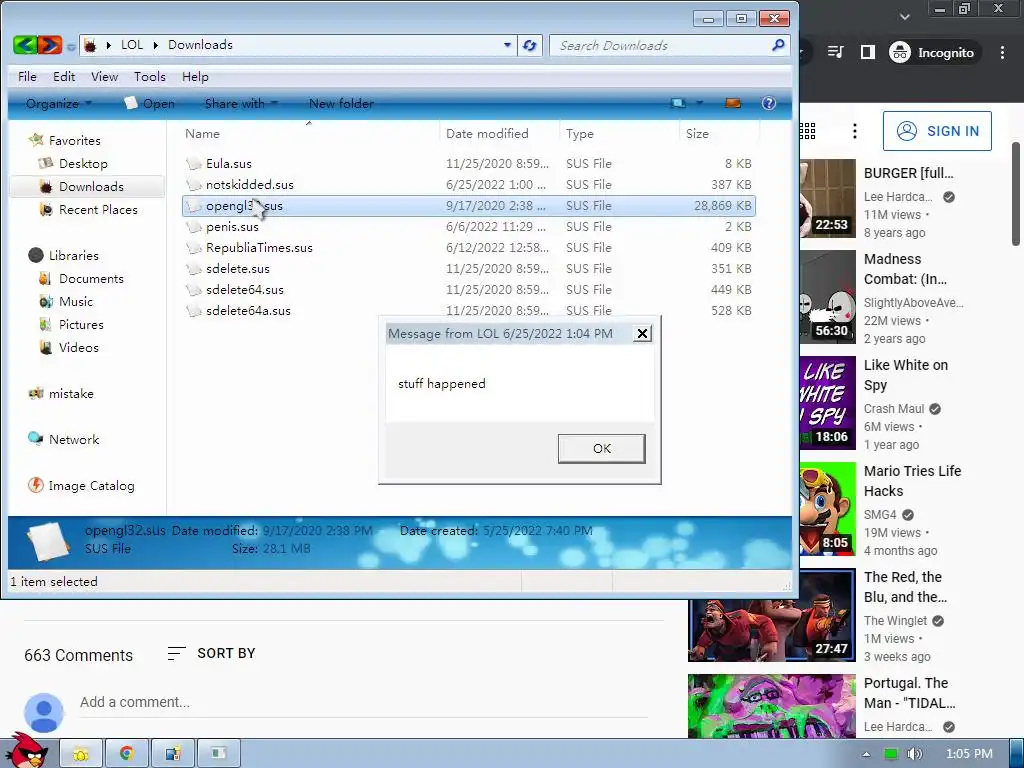Click the LOL breadcrumb in address bar

click(x=131, y=45)
